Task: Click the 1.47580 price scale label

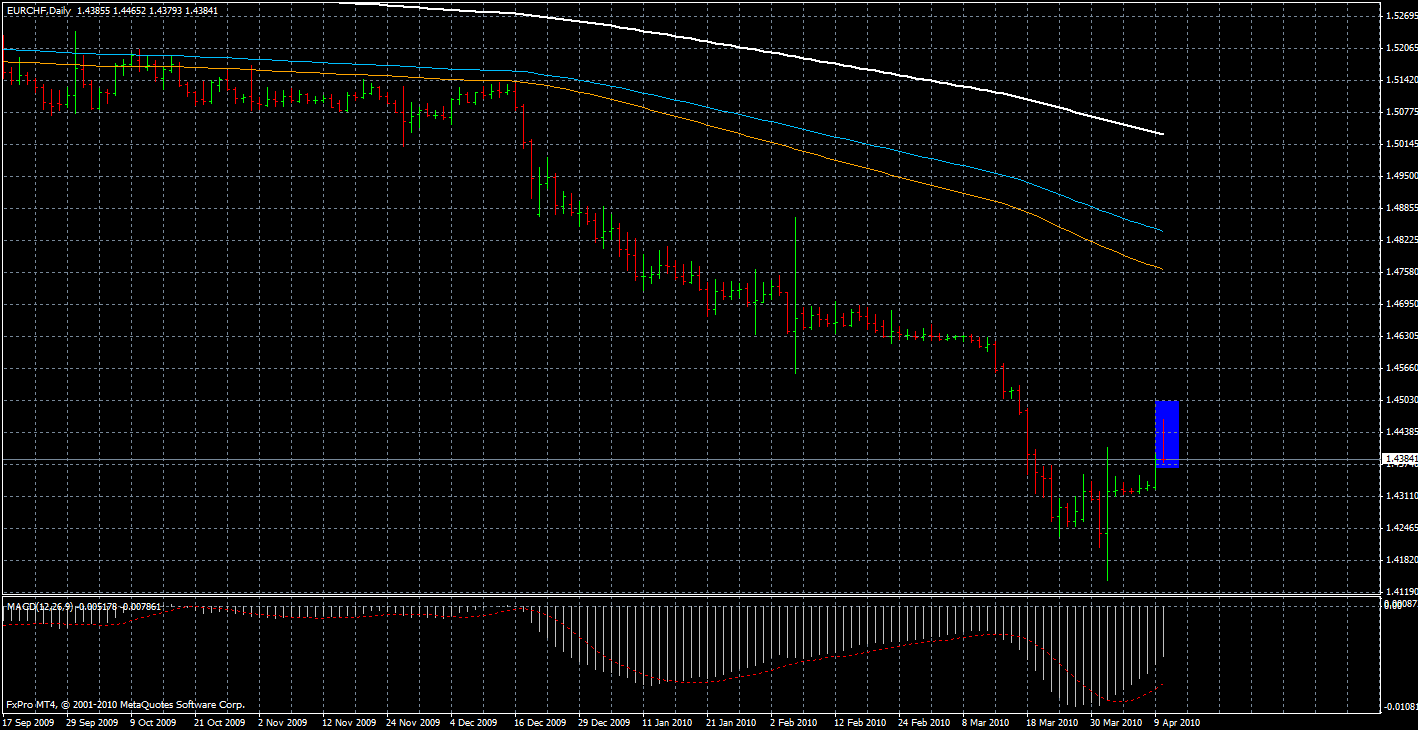Action: point(1401,272)
